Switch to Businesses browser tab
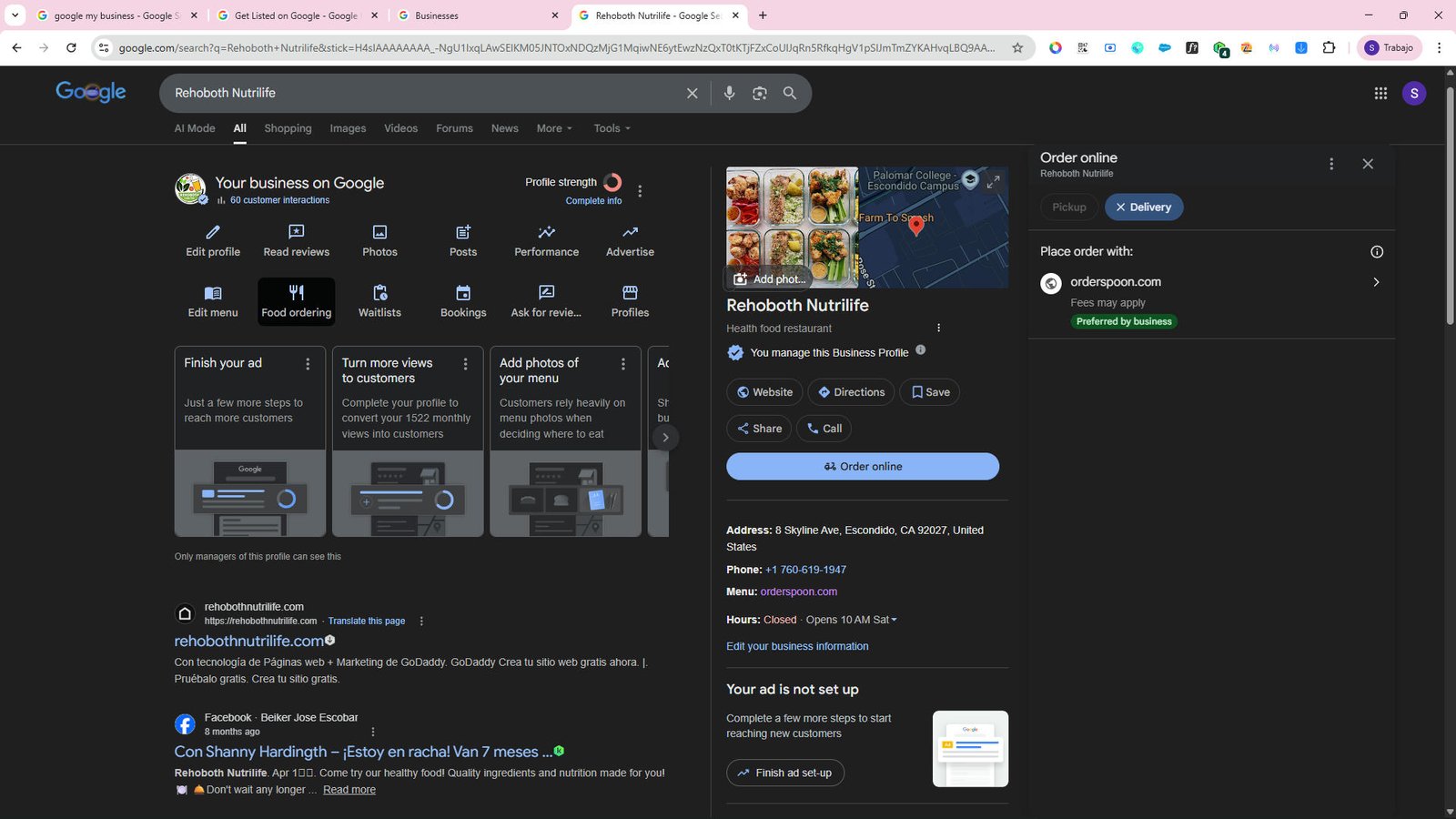Image resolution: width=1456 pixels, height=819 pixels. pos(480,15)
